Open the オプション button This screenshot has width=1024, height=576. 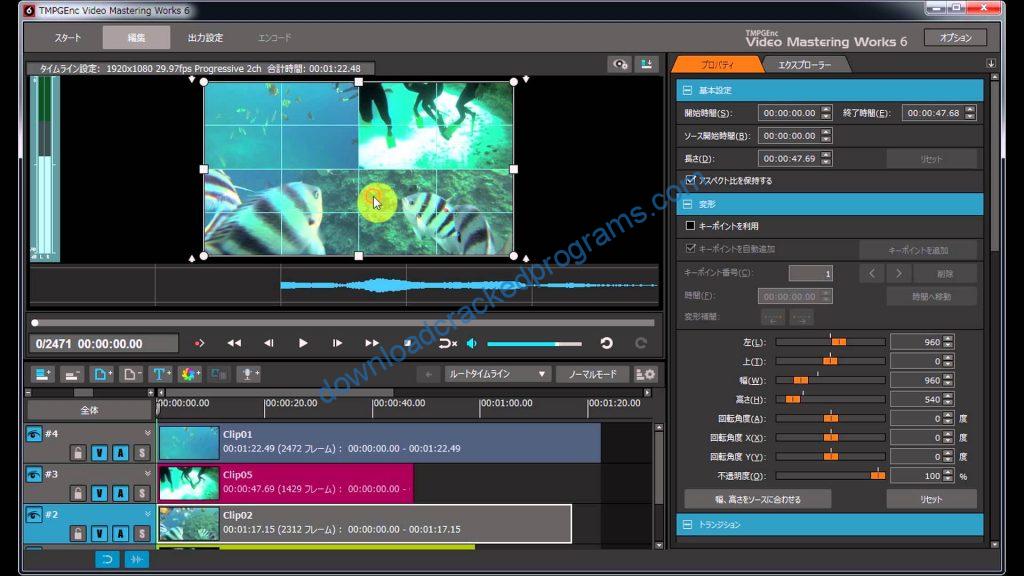pyautogui.click(x=955, y=38)
